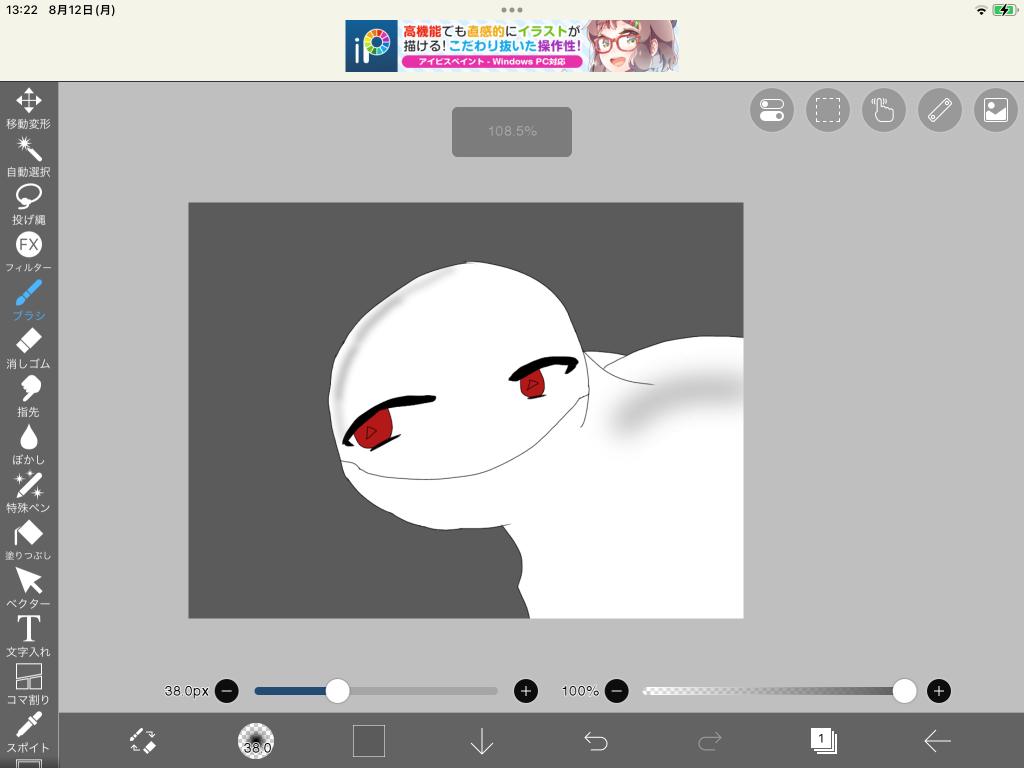The image size is (1024, 768).
Task: Open the layers panel
Action: click(x=823, y=741)
